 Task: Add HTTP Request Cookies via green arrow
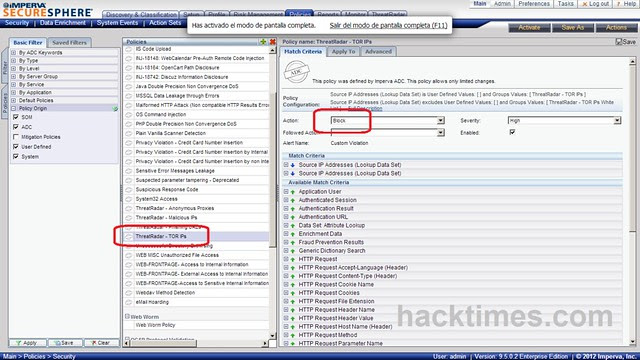(x=293, y=293)
